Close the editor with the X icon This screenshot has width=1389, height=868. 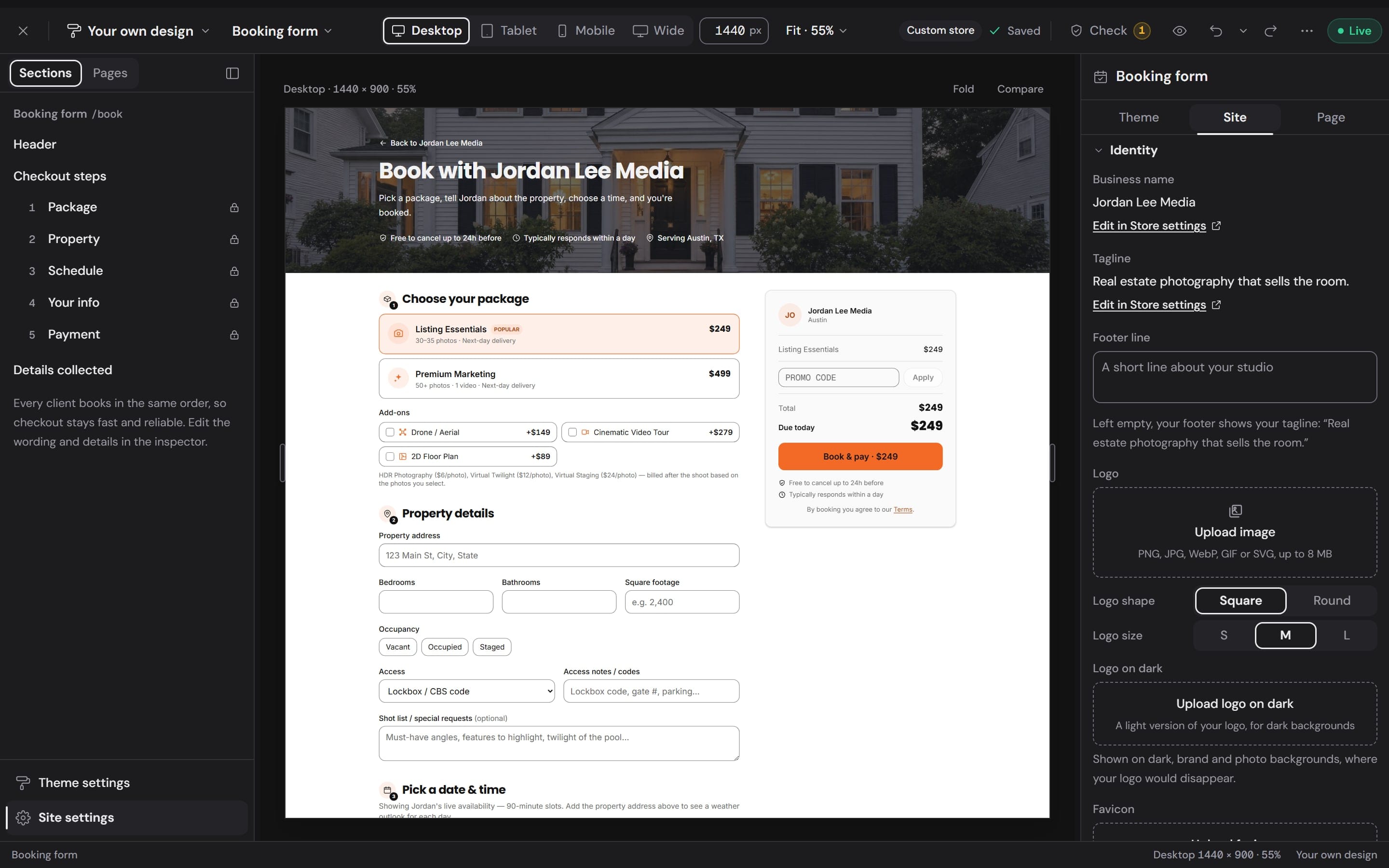click(23, 31)
